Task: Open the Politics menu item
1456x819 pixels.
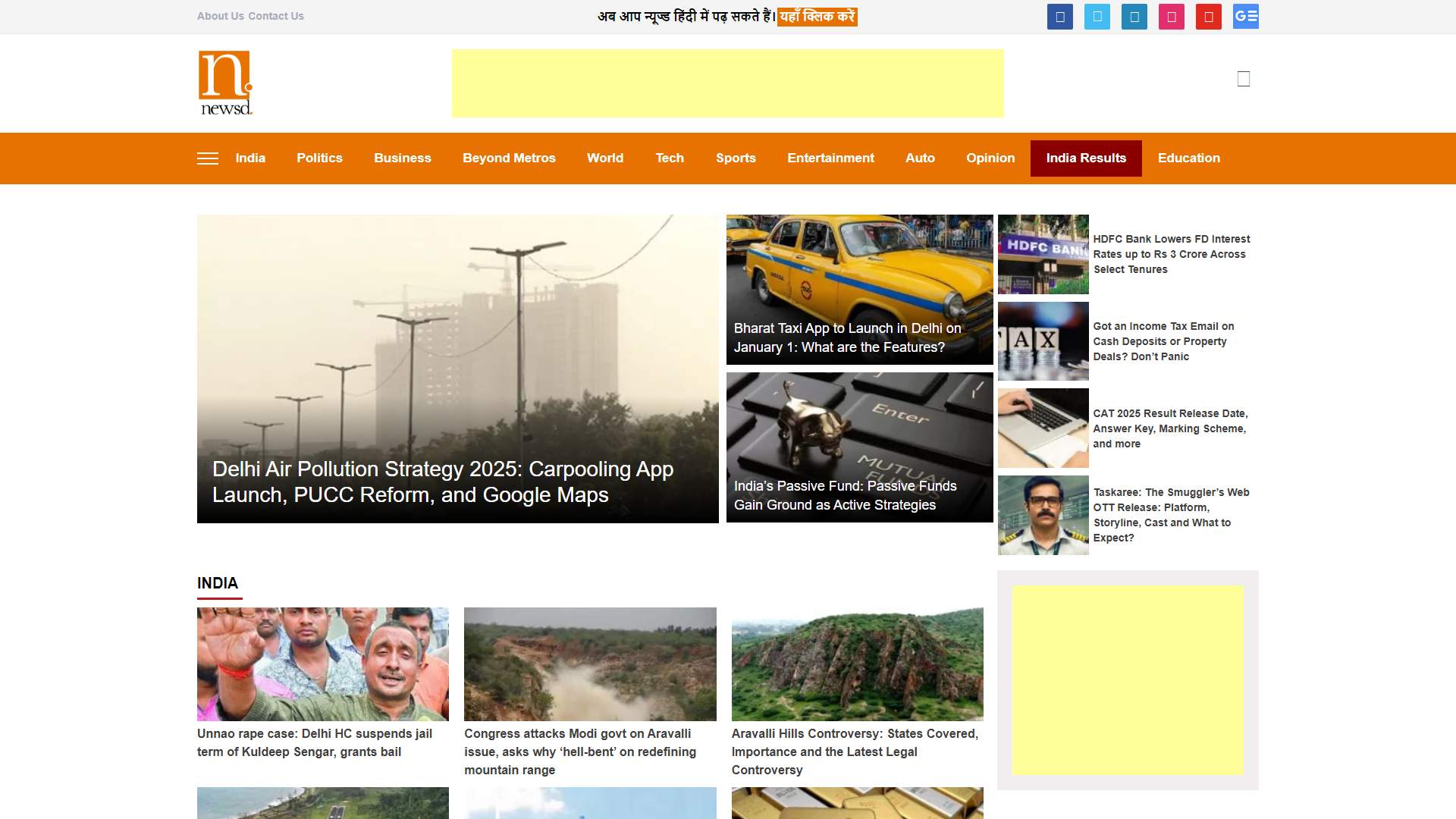Action: (x=319, y=158)
